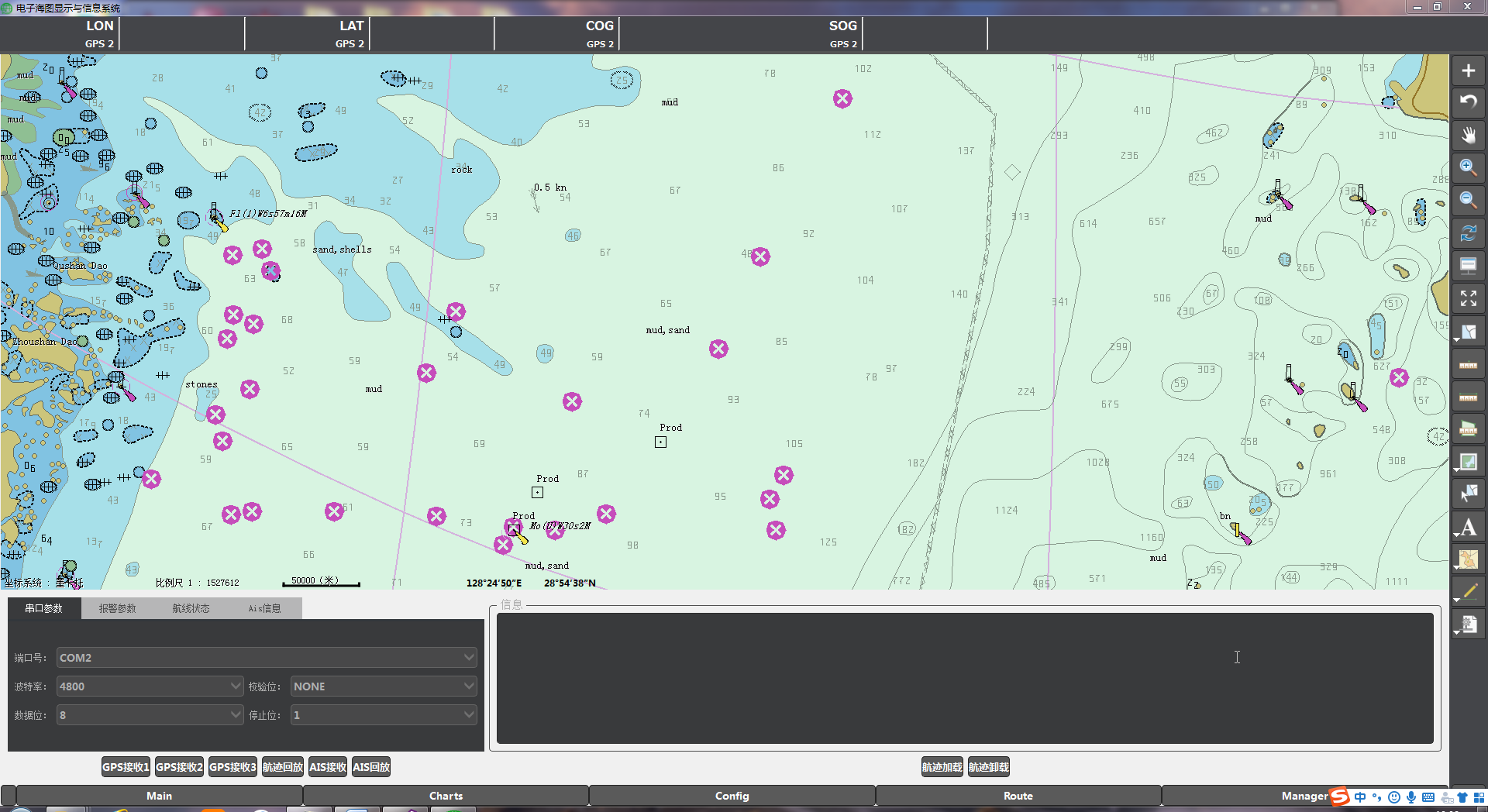Click the 航迹加载 button
1488x812 pixels.
[x=942, y=767]
